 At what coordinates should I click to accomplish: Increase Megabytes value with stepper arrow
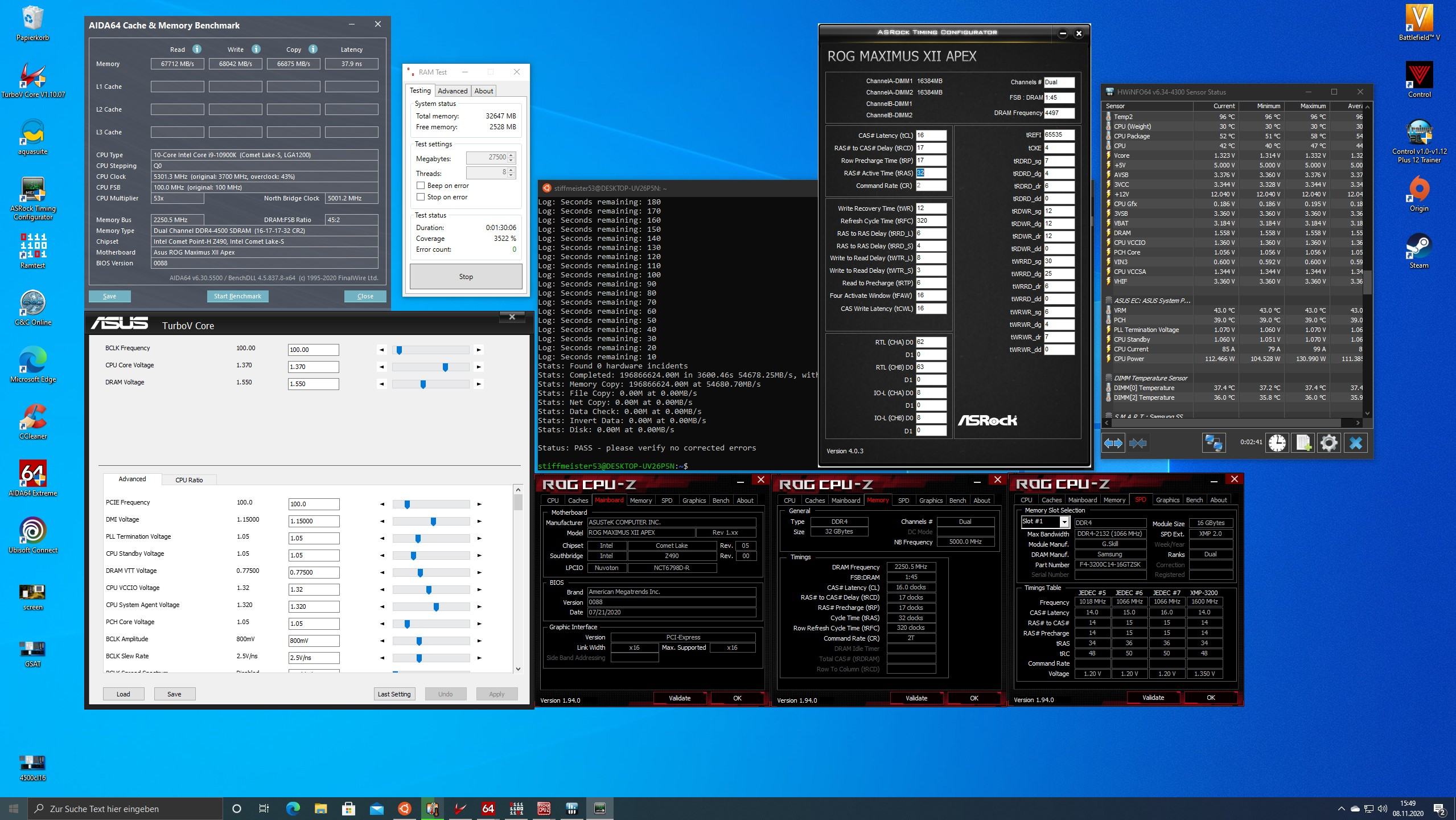pos(511,155)
